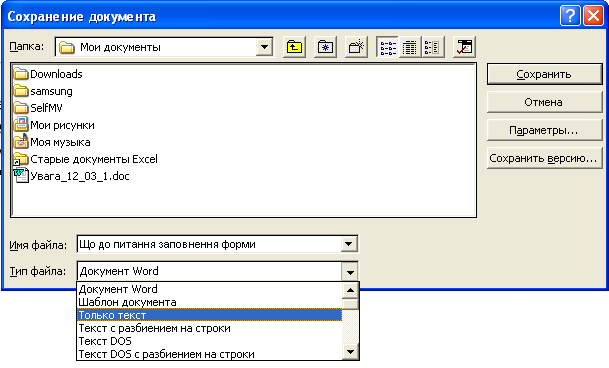Pick Текст DOS from the list
The image size is (609, 368).
(210, 341)
